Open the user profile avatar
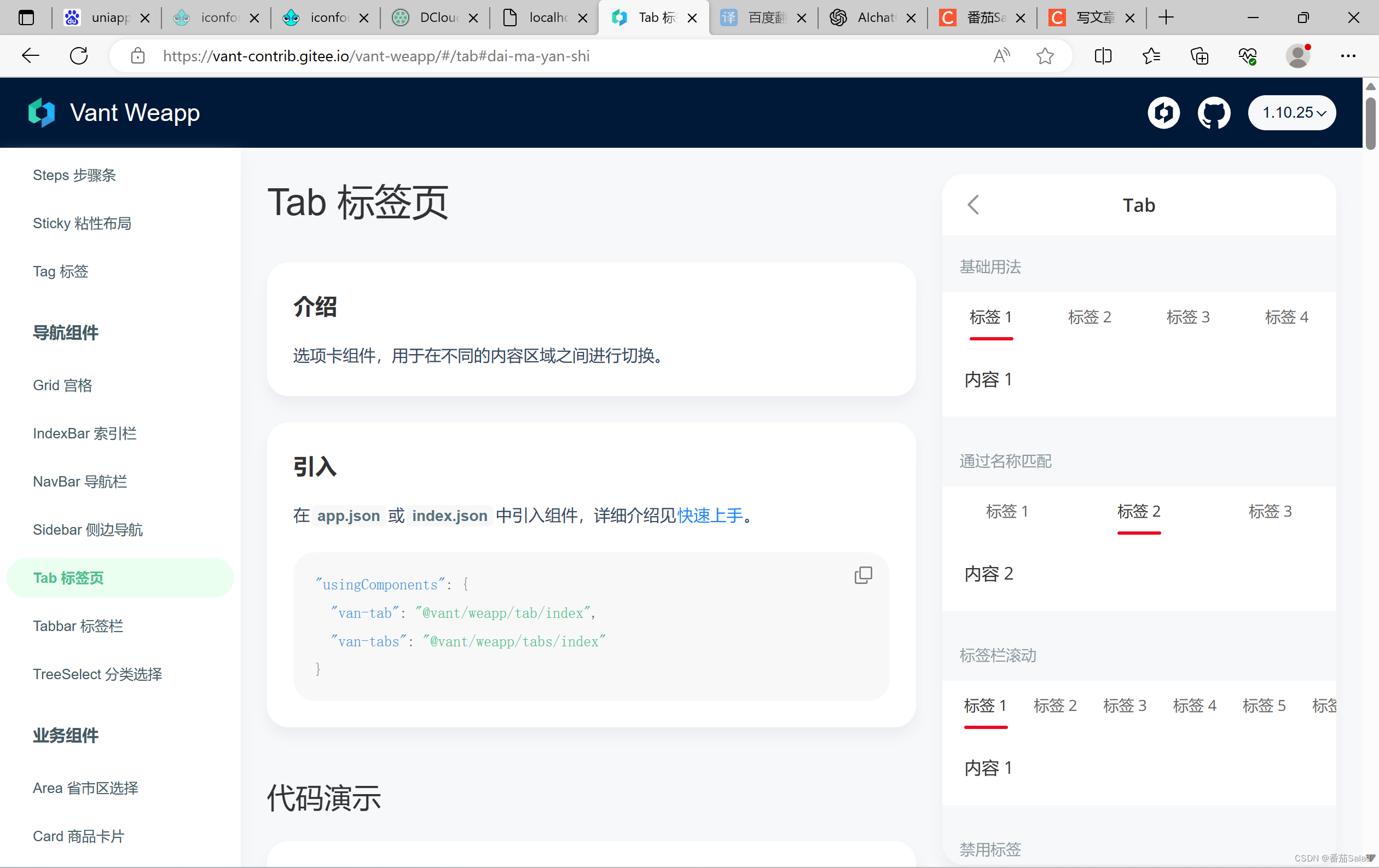The height and width of the screenshot is (868, 1379). [x=1297, y=56]
